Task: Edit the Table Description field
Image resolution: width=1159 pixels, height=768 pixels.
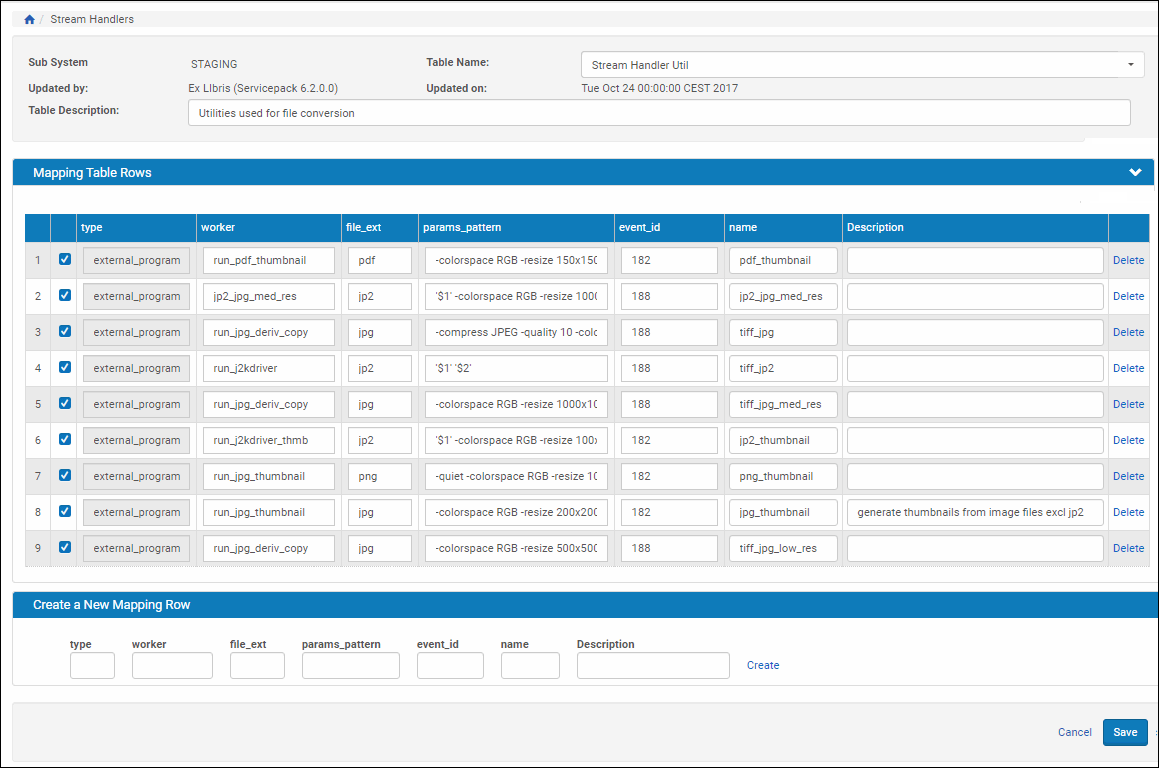Action: point(658,113)
